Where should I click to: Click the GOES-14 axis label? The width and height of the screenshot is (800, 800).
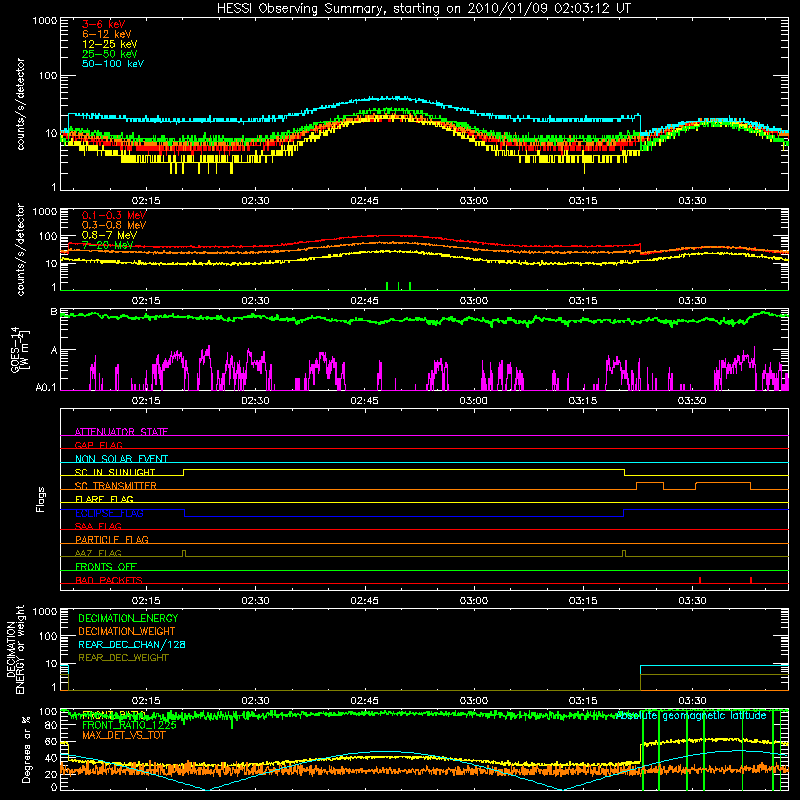19,349
